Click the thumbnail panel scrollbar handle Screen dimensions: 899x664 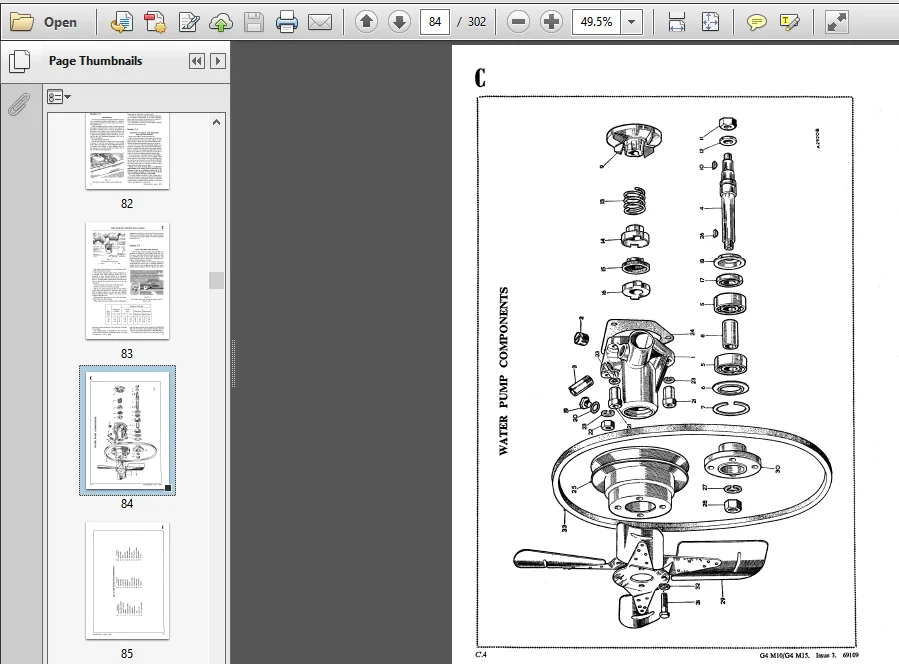pos(216,280)
